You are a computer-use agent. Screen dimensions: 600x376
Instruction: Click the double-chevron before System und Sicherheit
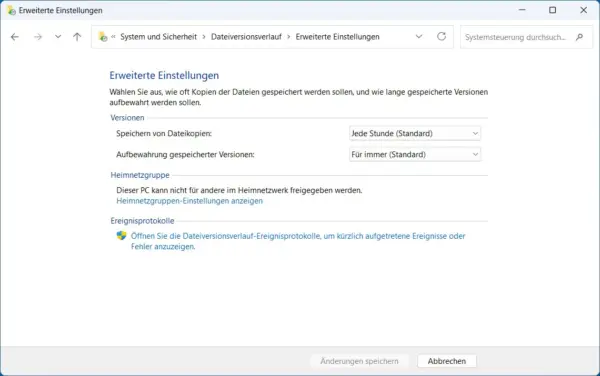pos(113,37)
